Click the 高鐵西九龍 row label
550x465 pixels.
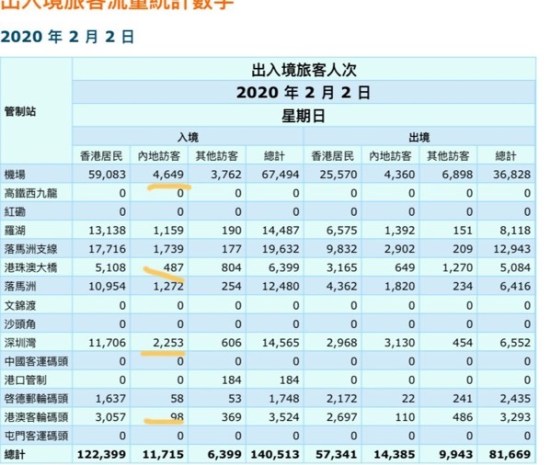click(31, 193)
